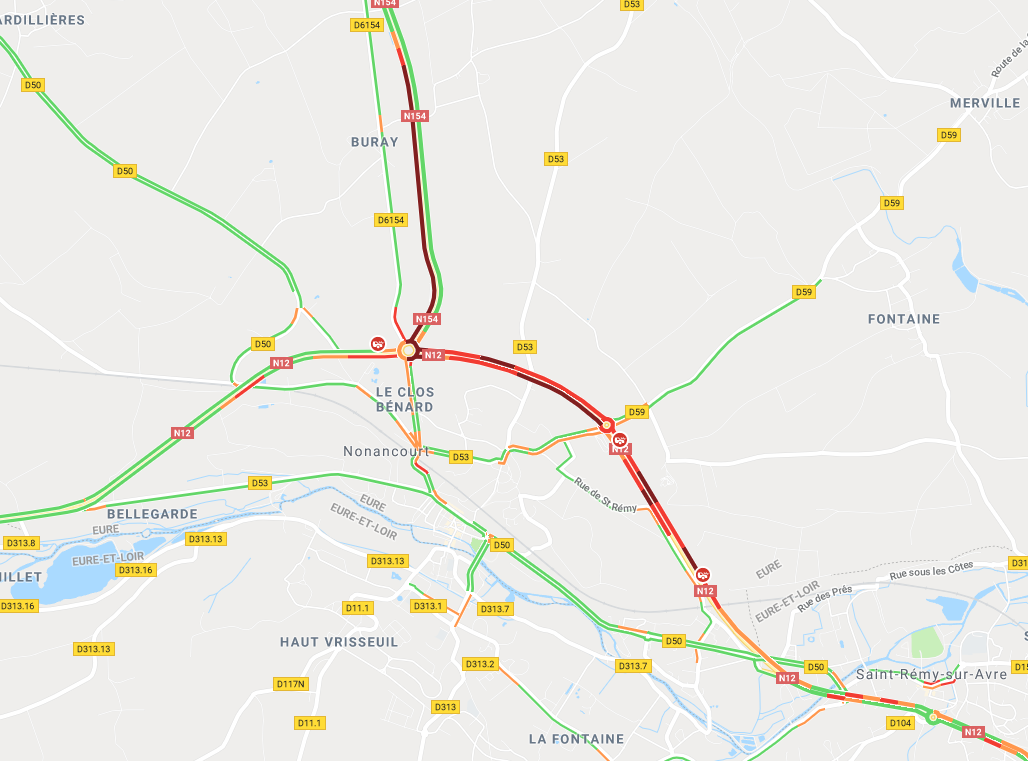
Task: Select the D313.8 road shield
Action: (x=21, y=543)
